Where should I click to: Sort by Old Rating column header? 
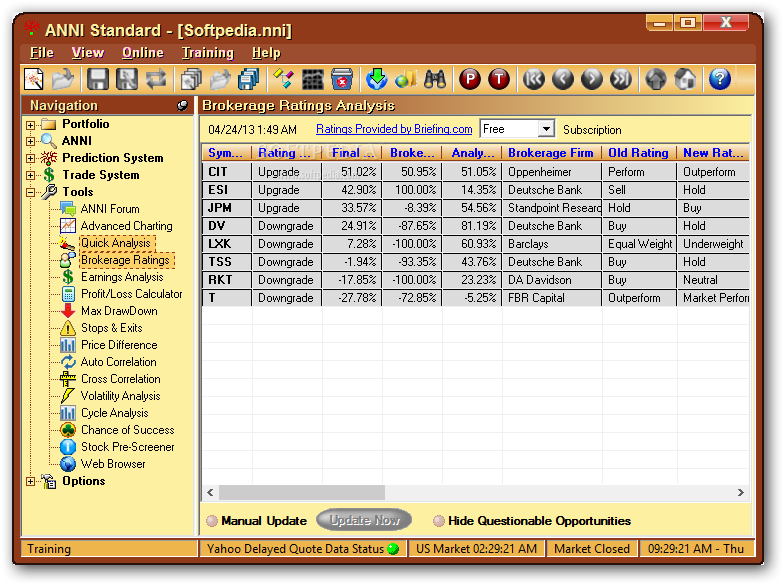pyautogui.click(x=638, y=153)
